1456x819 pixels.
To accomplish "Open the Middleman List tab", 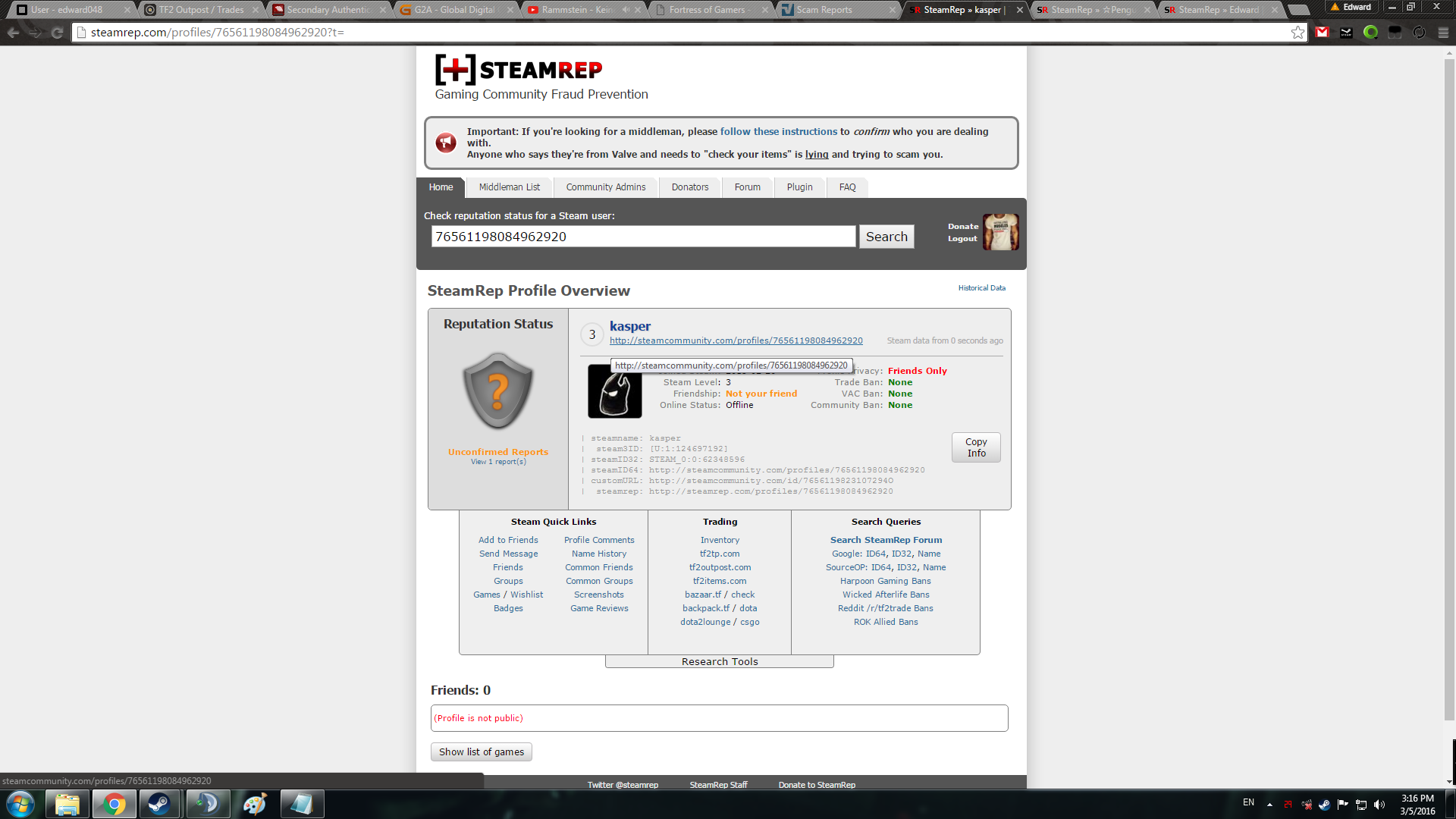I will [509, 187].
